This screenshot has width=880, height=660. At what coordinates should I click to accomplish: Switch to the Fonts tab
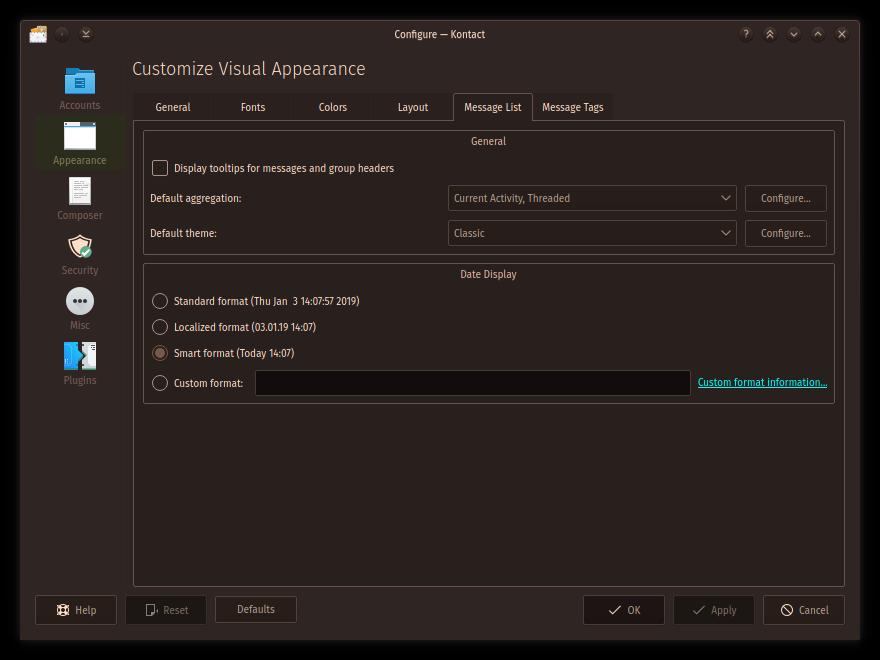pos(253,107)
